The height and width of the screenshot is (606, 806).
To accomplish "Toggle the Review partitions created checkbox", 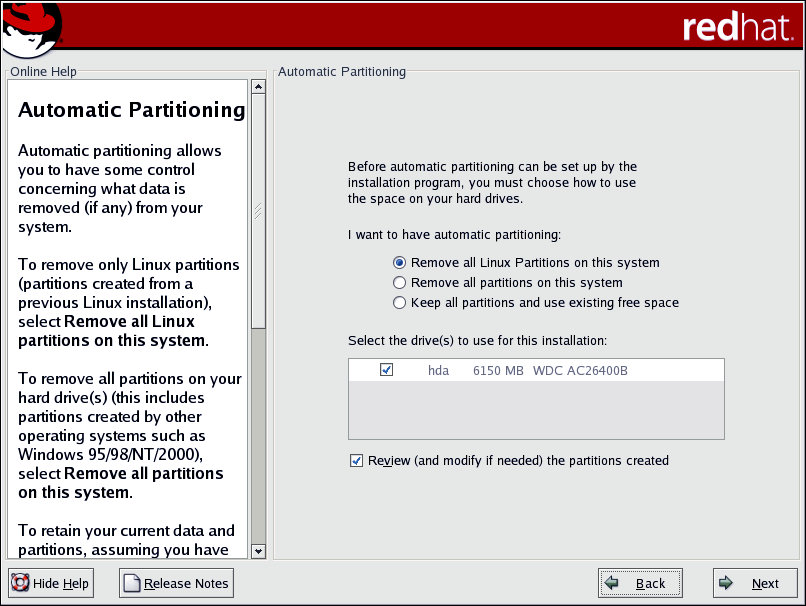I will pyautogui.click(x=356, y=461).
